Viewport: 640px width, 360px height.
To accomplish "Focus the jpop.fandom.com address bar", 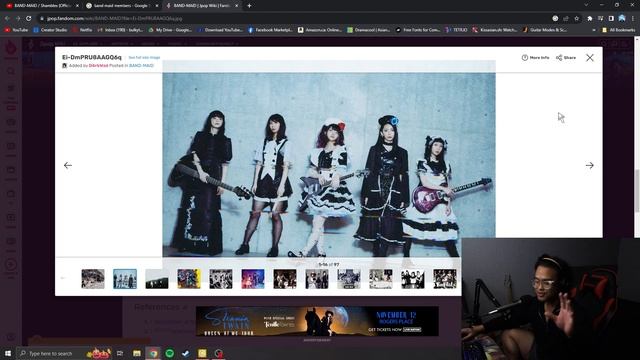I will pos(294,18).
